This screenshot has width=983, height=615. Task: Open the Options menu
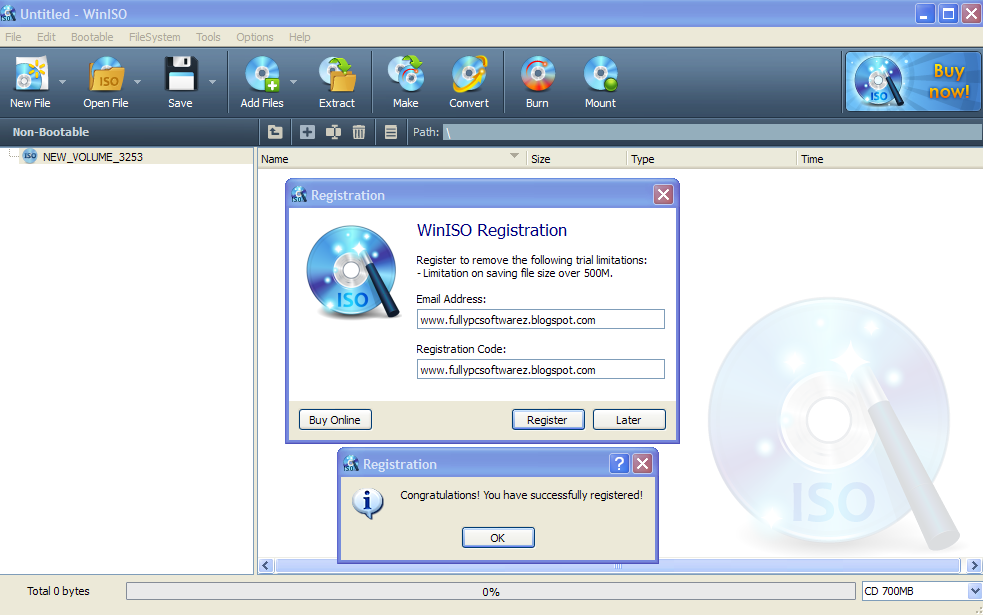click(255, 37)
